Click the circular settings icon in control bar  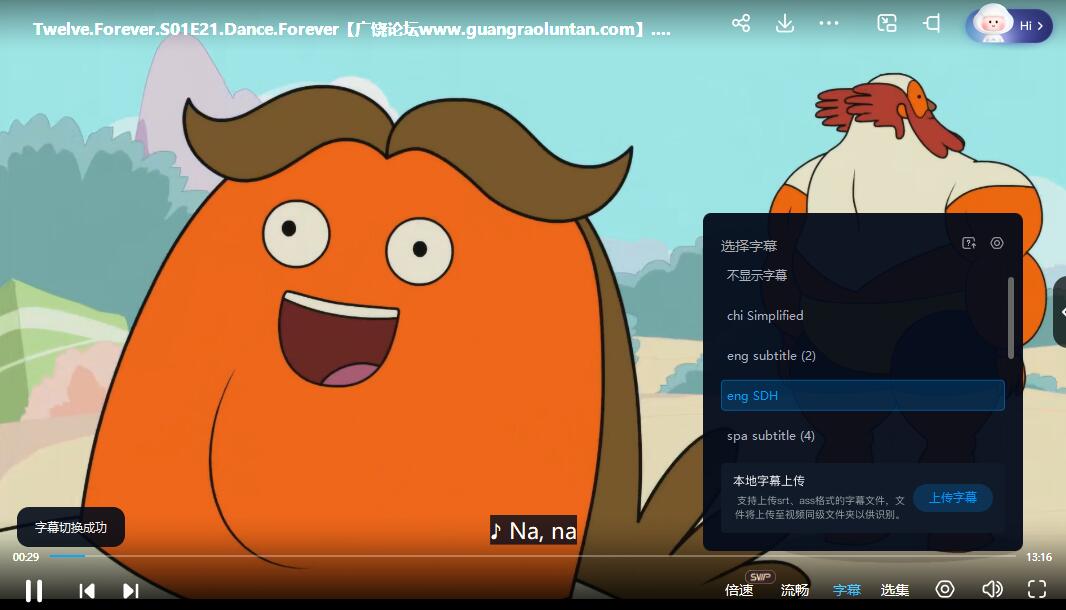[945, 589]
